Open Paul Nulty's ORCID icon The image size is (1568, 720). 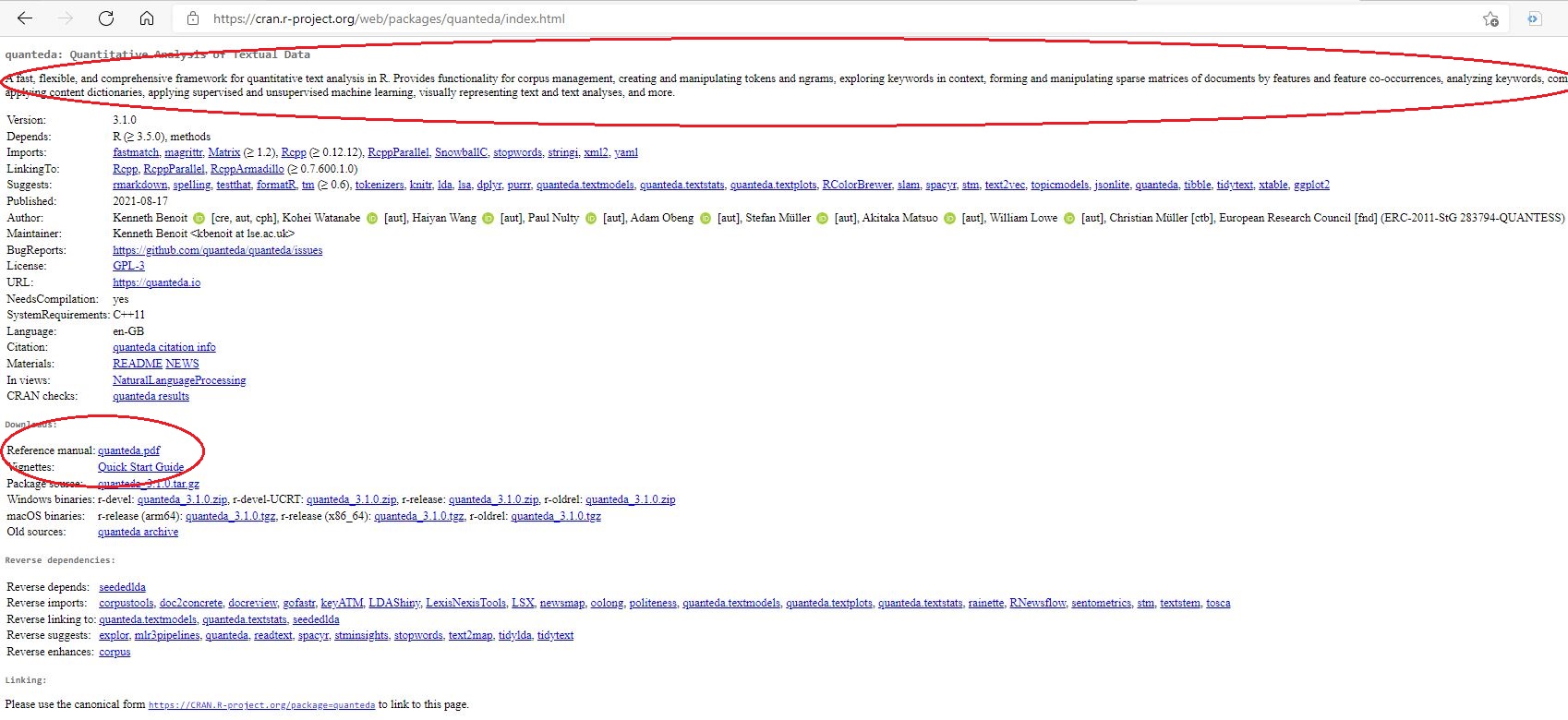591,218
